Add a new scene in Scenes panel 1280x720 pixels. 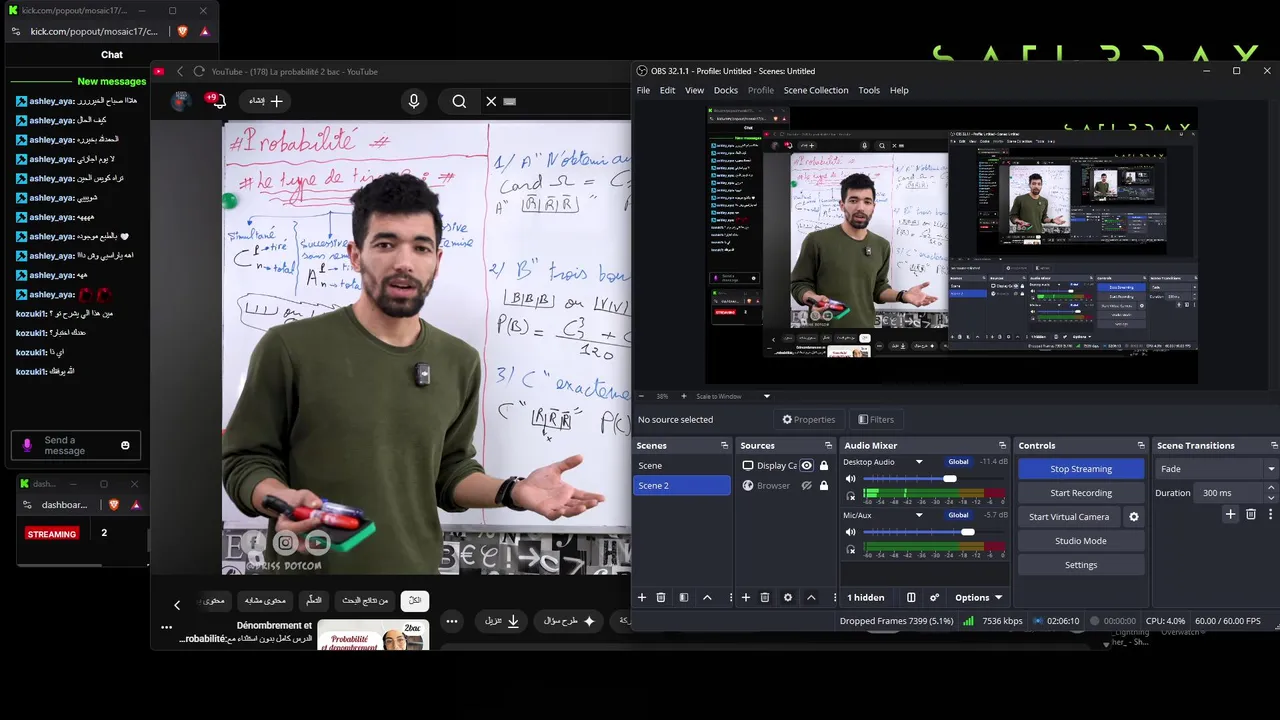(x=642, y=597)
